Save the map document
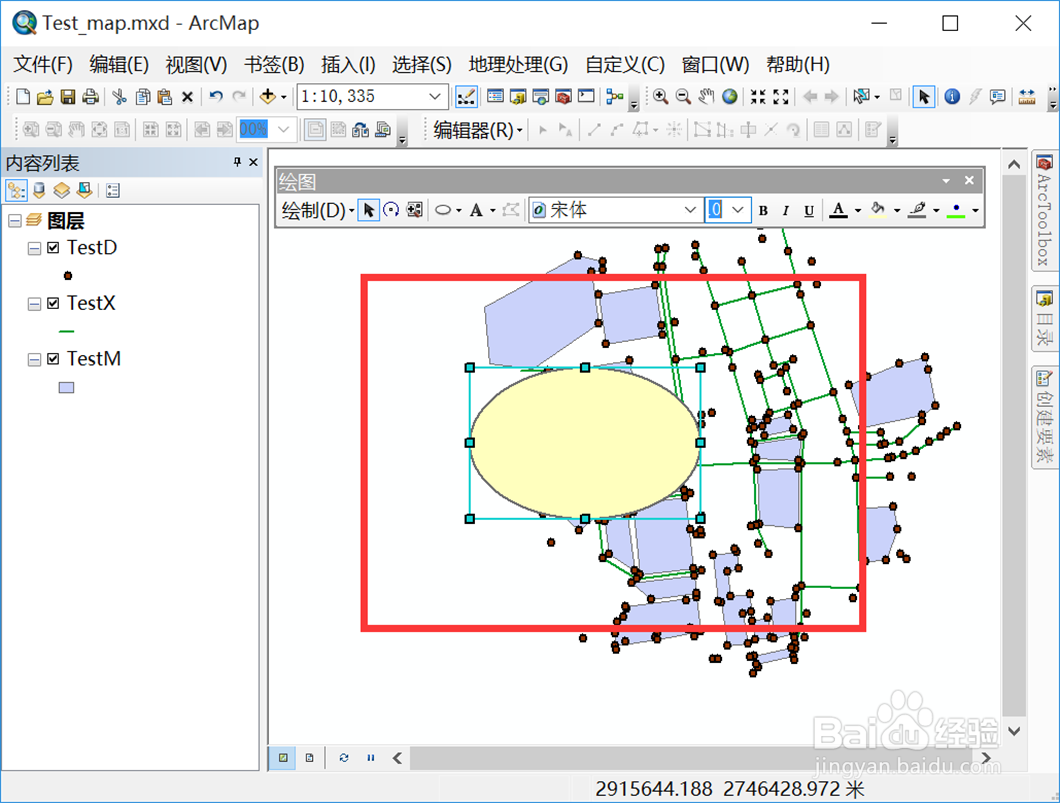 click(68, 97)
